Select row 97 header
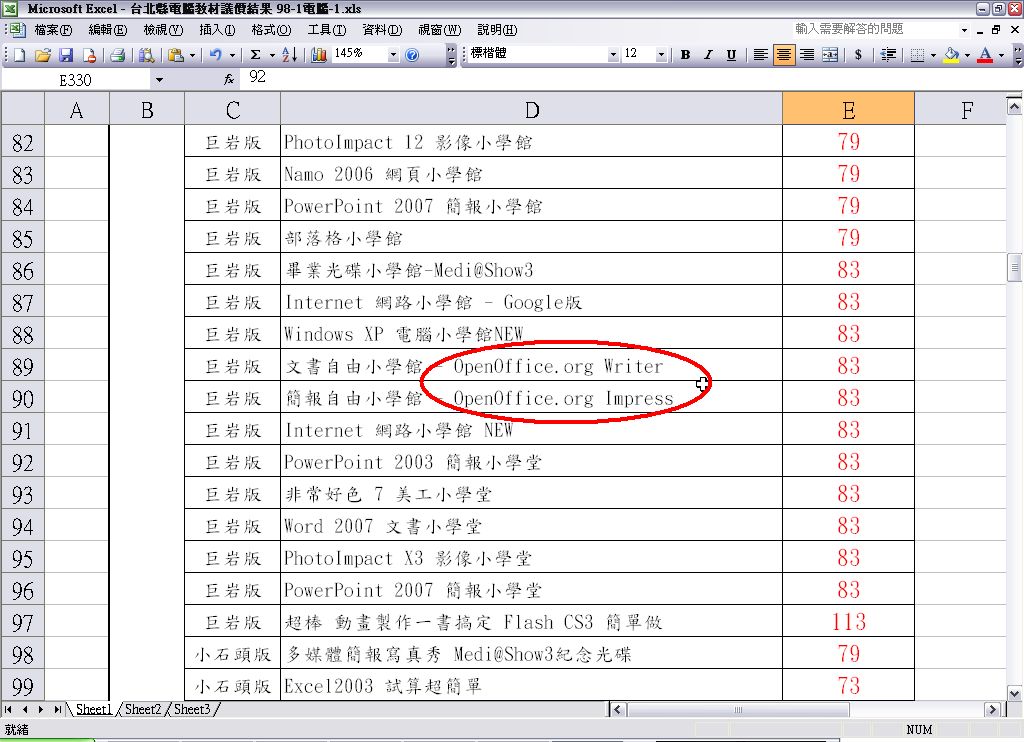 click(x=22, y=622)
